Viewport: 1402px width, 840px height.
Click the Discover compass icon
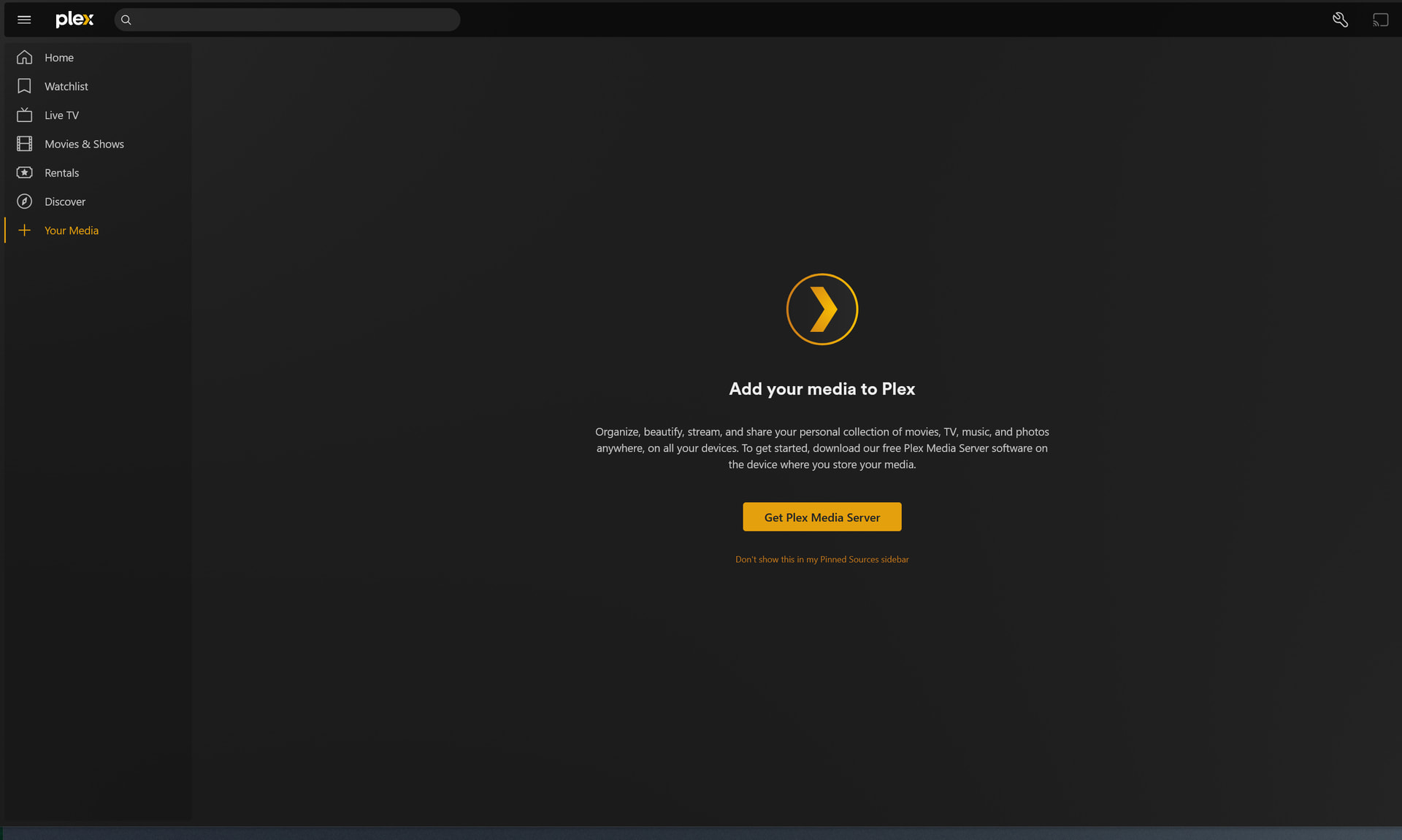(24, 201)
